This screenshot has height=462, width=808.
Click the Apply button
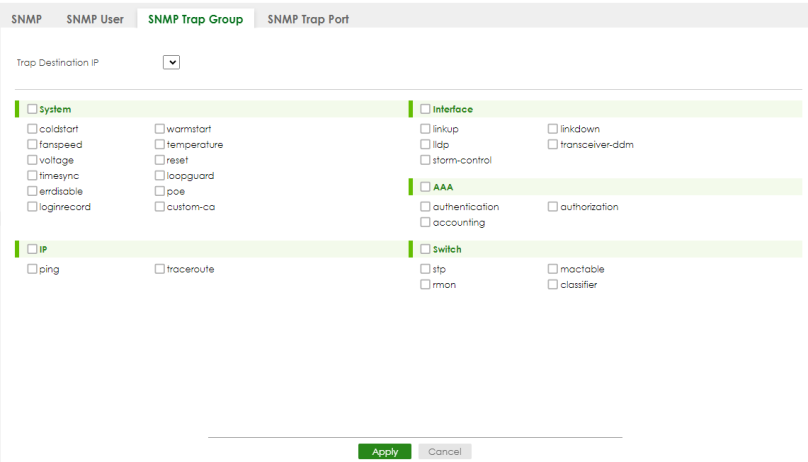point(384,452)
